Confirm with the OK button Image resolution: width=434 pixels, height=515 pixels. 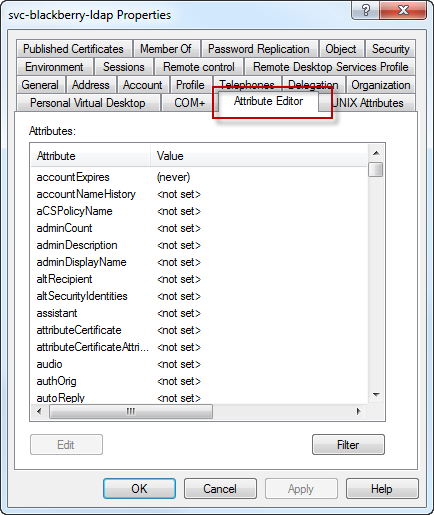pyautogui.click(x=139, y=489)
